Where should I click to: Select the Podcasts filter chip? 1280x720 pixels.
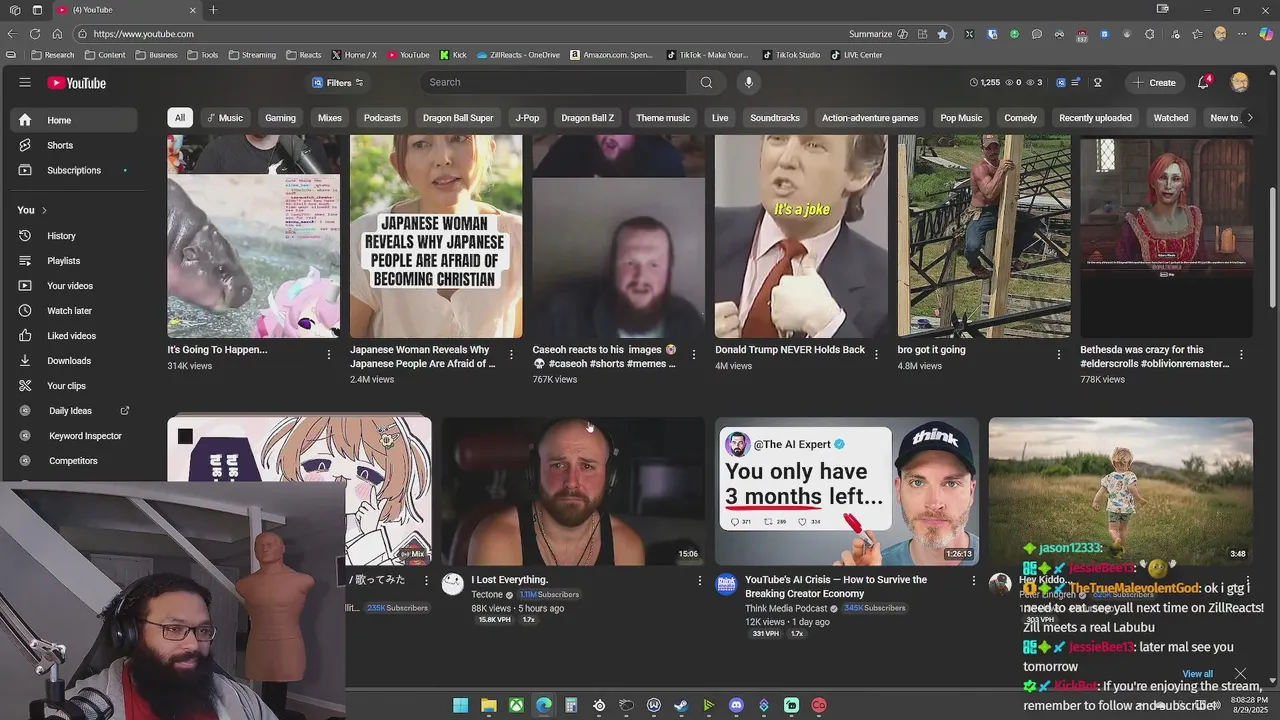382,118
